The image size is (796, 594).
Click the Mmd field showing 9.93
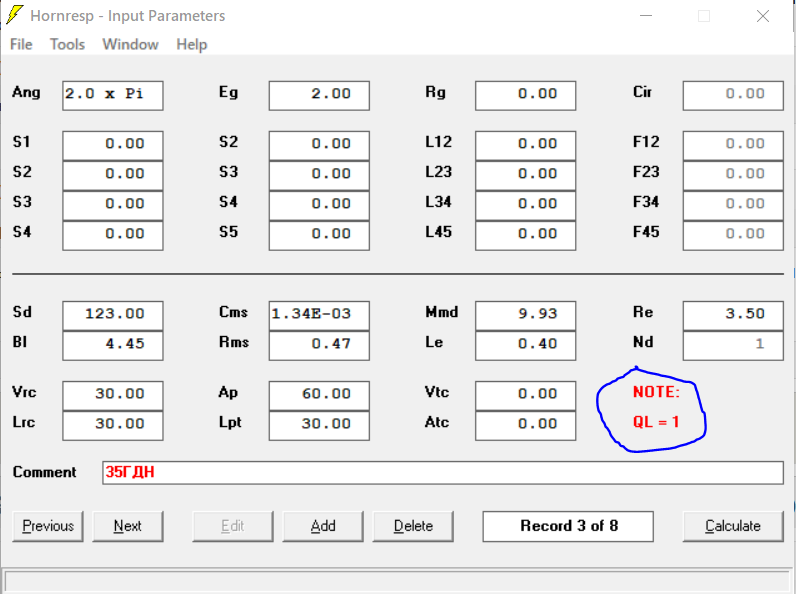pyautogui.click(x=525, y=316)
